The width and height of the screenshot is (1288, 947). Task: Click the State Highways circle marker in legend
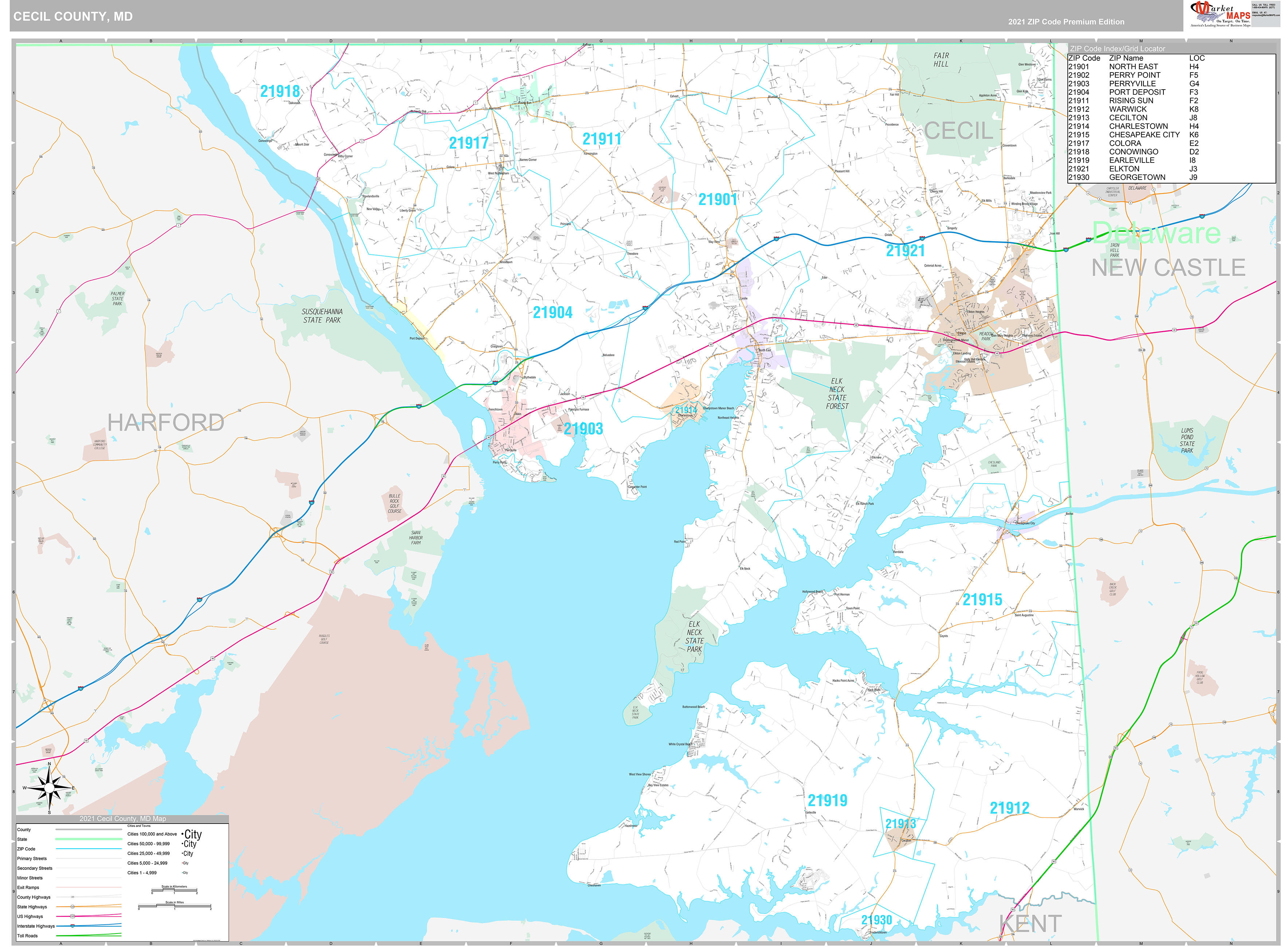[x=72, y=907]
